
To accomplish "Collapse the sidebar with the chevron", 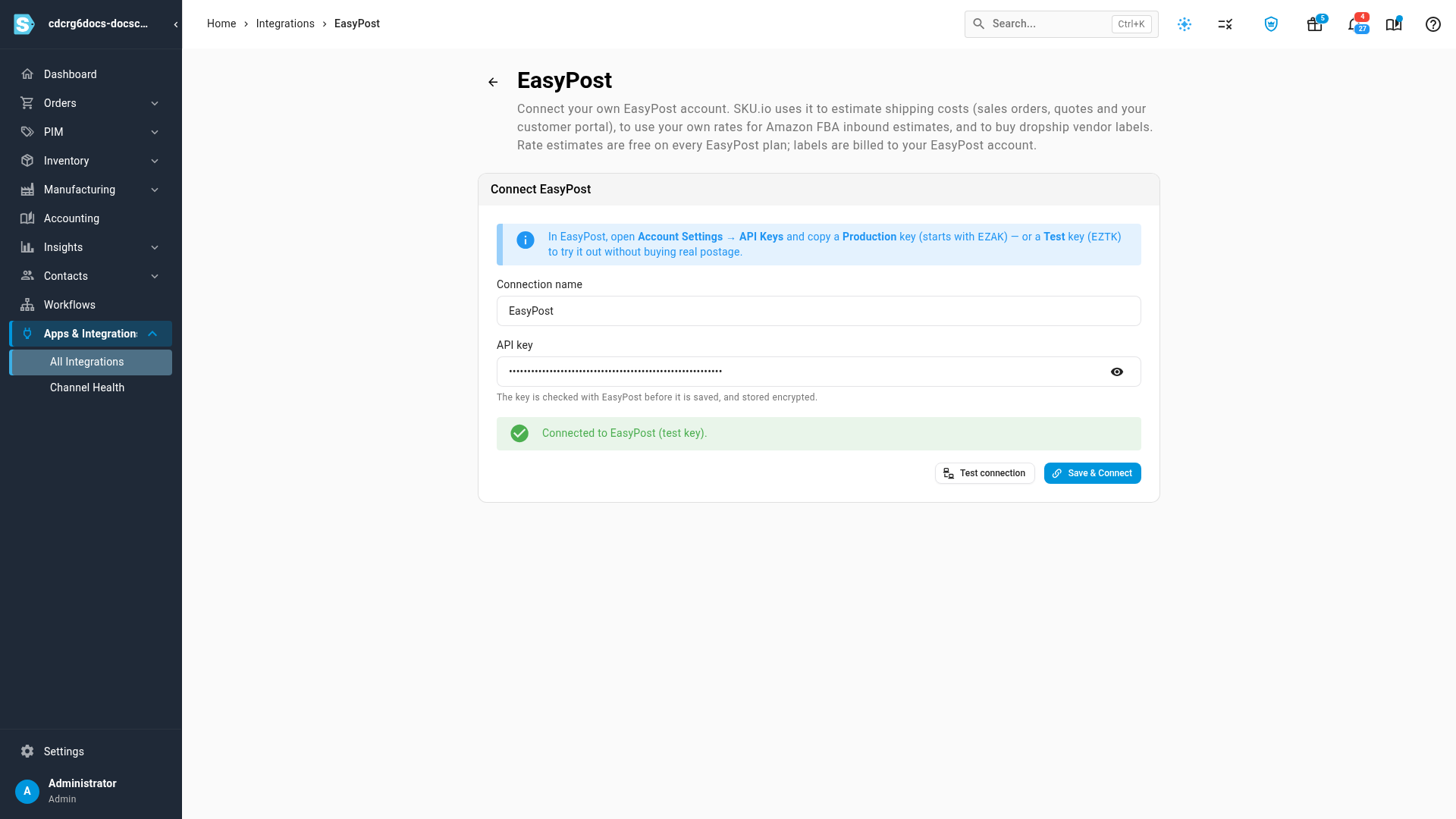I will (176, 24).
